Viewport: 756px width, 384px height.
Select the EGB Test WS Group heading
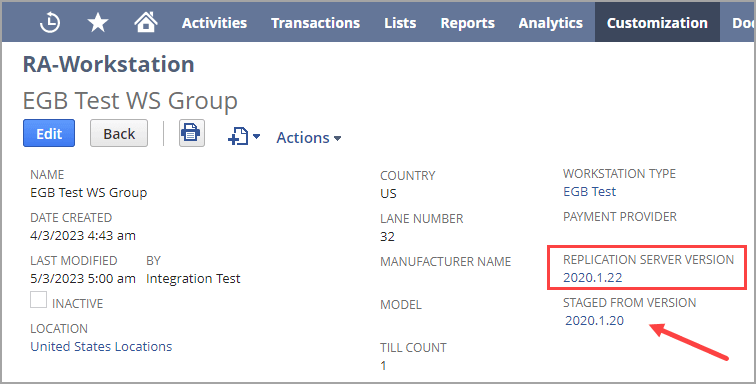130,101
